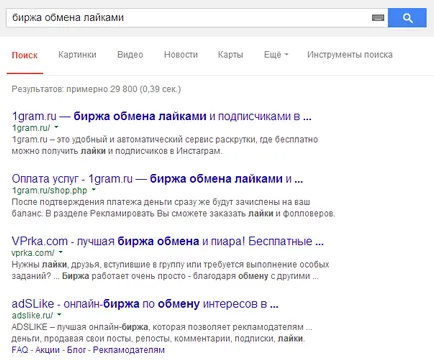Viewport: 434px width, 361px height.
Task: Switch to the Картинки tab
Action: point(77,55)
